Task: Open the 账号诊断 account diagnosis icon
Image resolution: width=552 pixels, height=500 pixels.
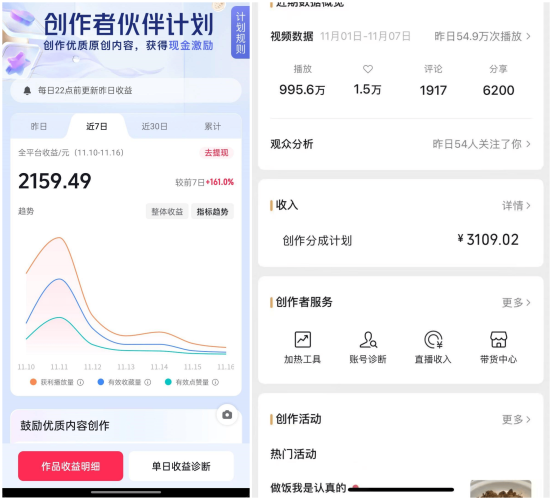Action: [x=368, y=340]
